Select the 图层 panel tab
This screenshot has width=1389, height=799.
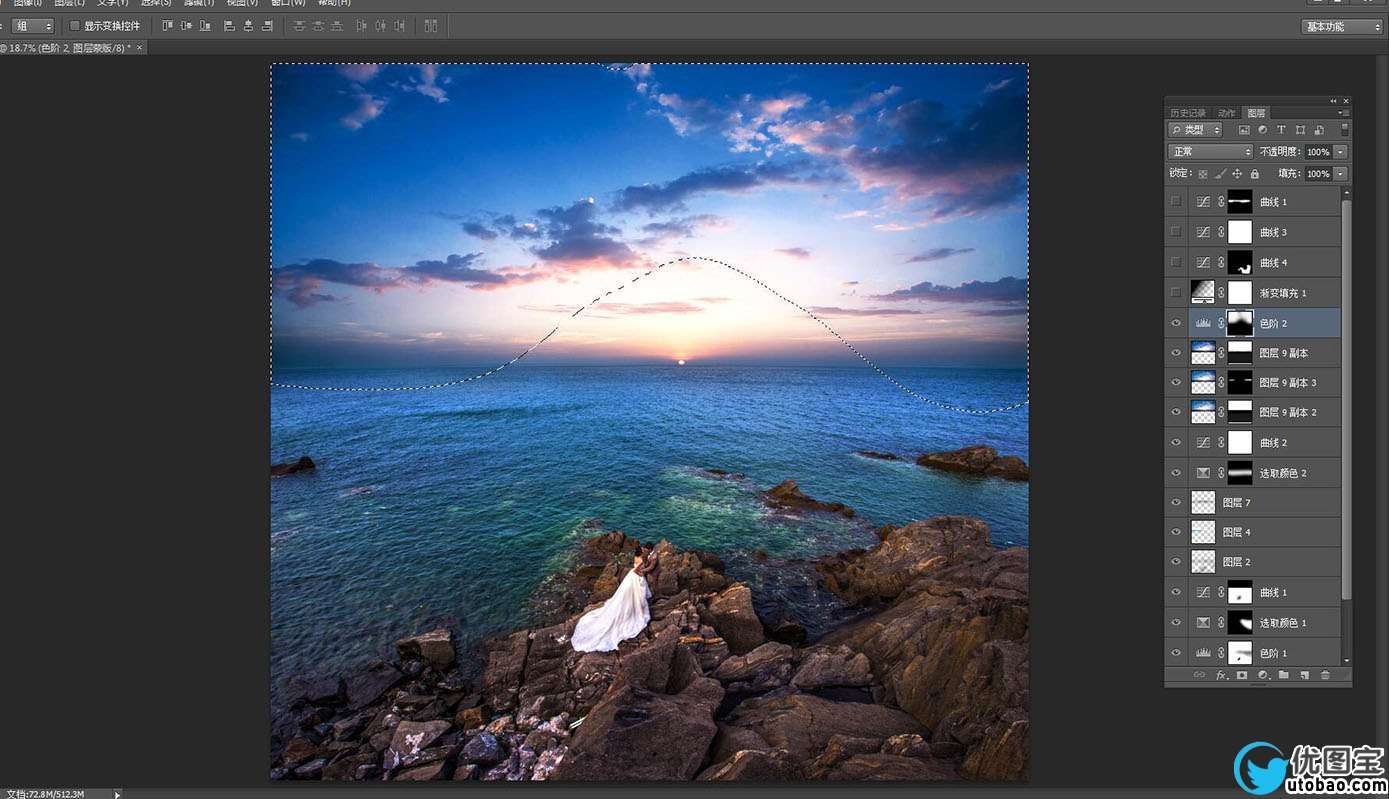coord(1257,113)
